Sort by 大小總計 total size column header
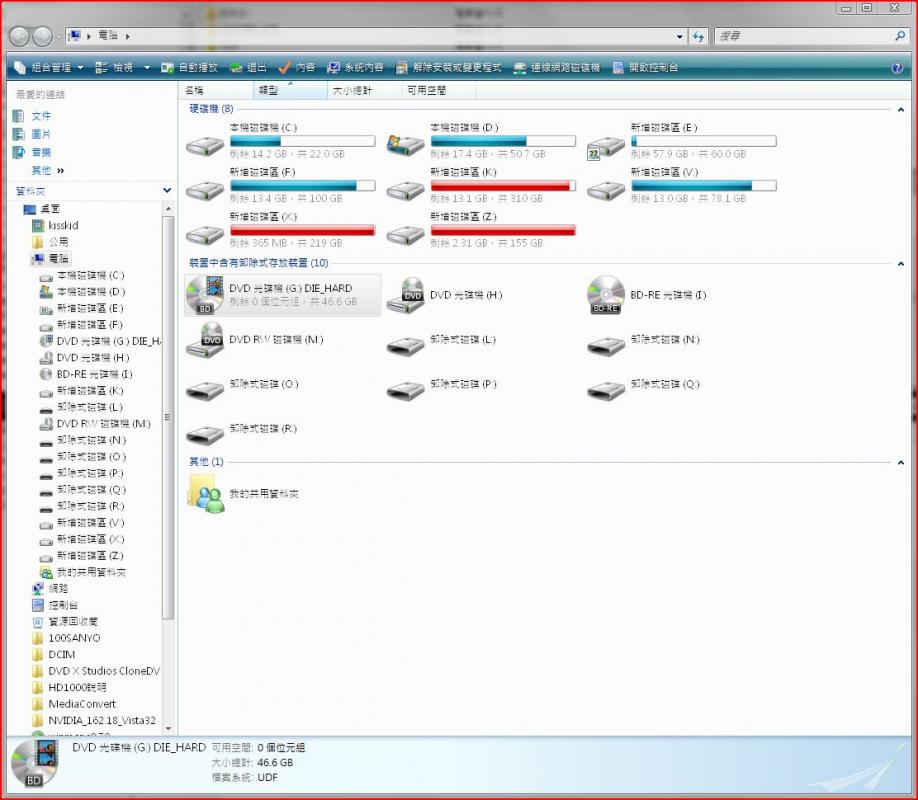 365,91
